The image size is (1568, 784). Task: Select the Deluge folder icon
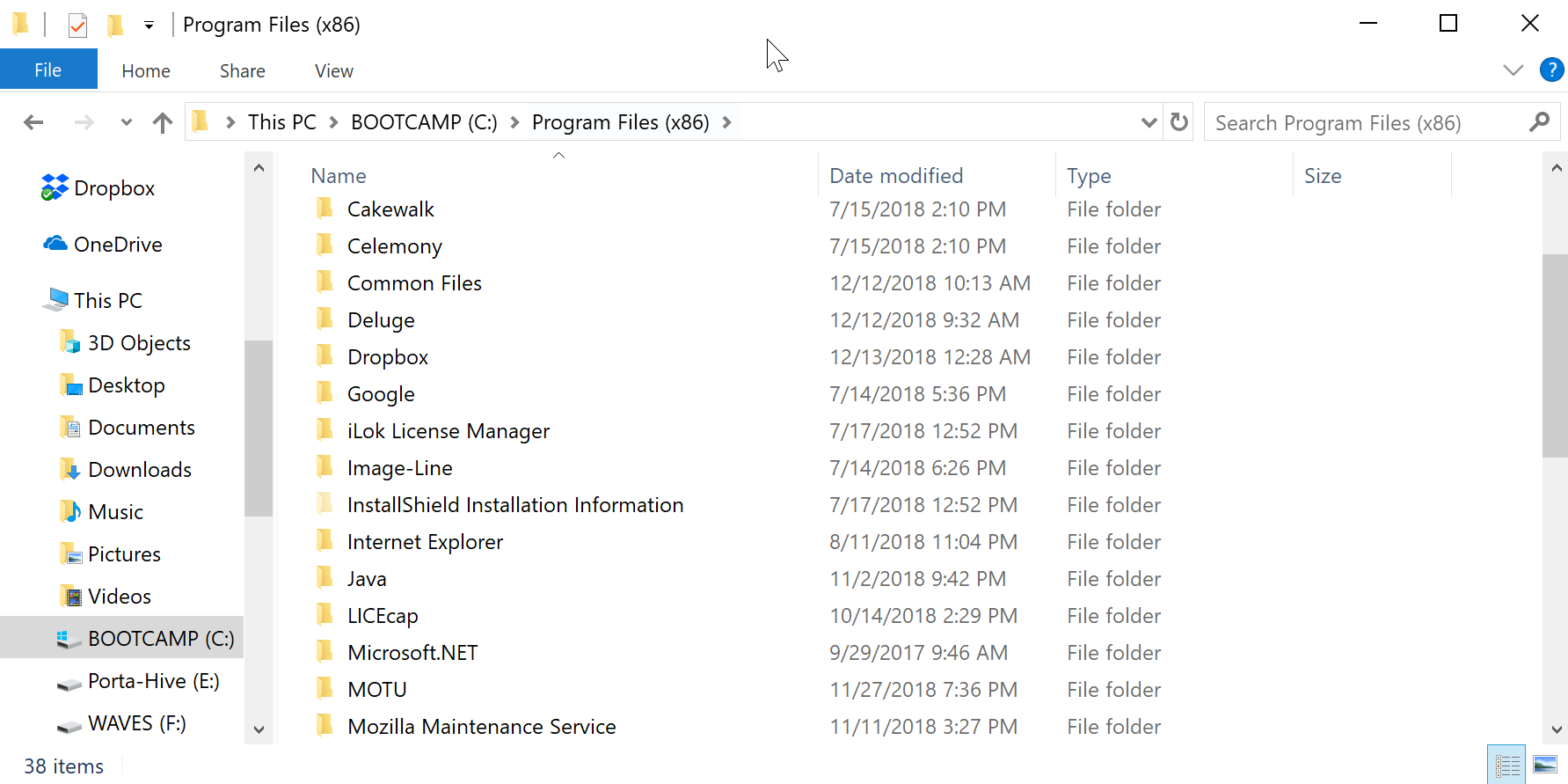325,319
